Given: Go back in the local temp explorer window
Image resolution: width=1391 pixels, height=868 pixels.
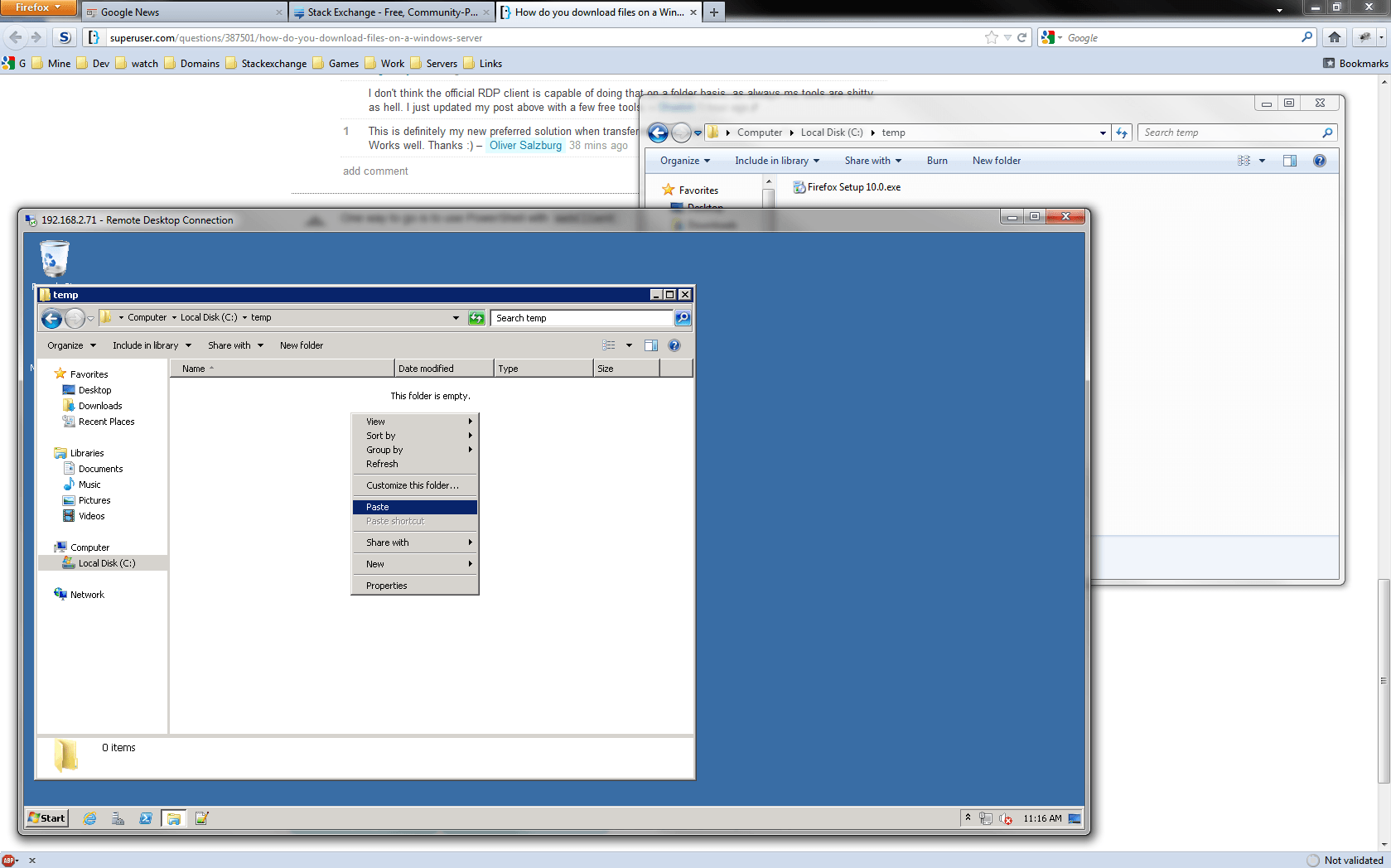Looking at the screenshot, I should pyautogui.click(x=659, y=133).
